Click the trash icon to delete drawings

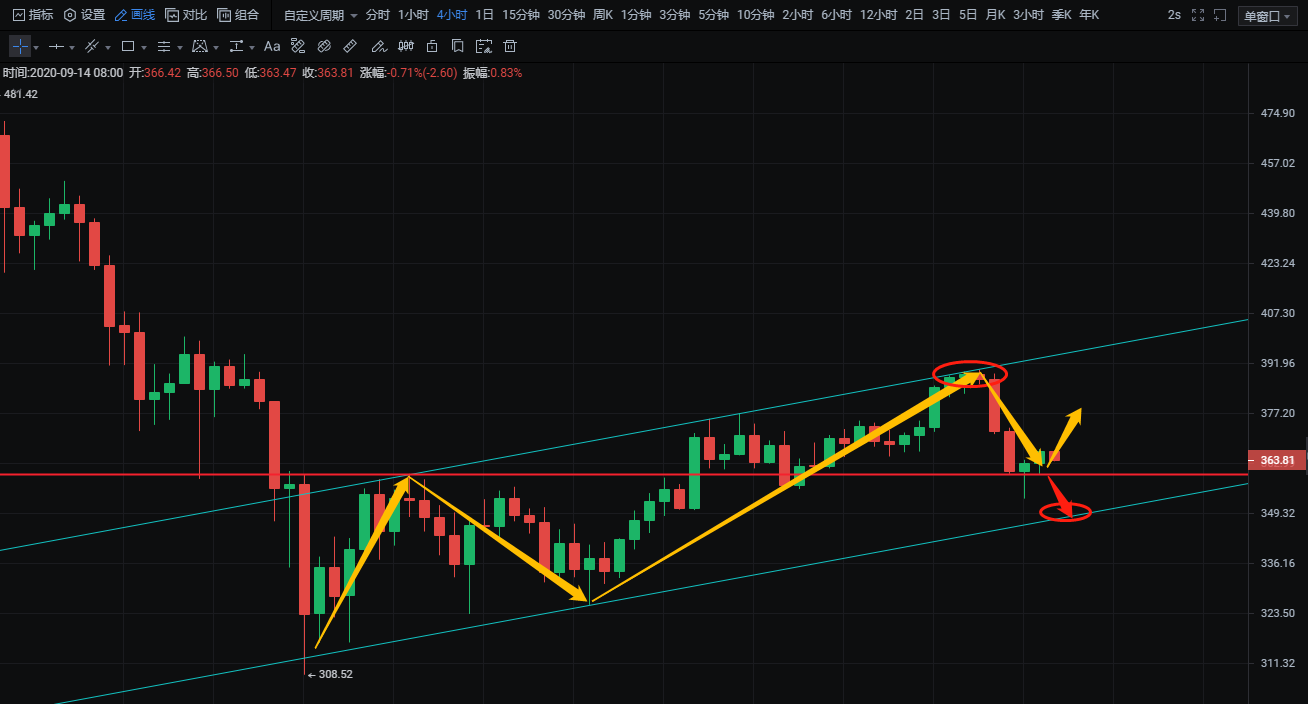(510, 46)
